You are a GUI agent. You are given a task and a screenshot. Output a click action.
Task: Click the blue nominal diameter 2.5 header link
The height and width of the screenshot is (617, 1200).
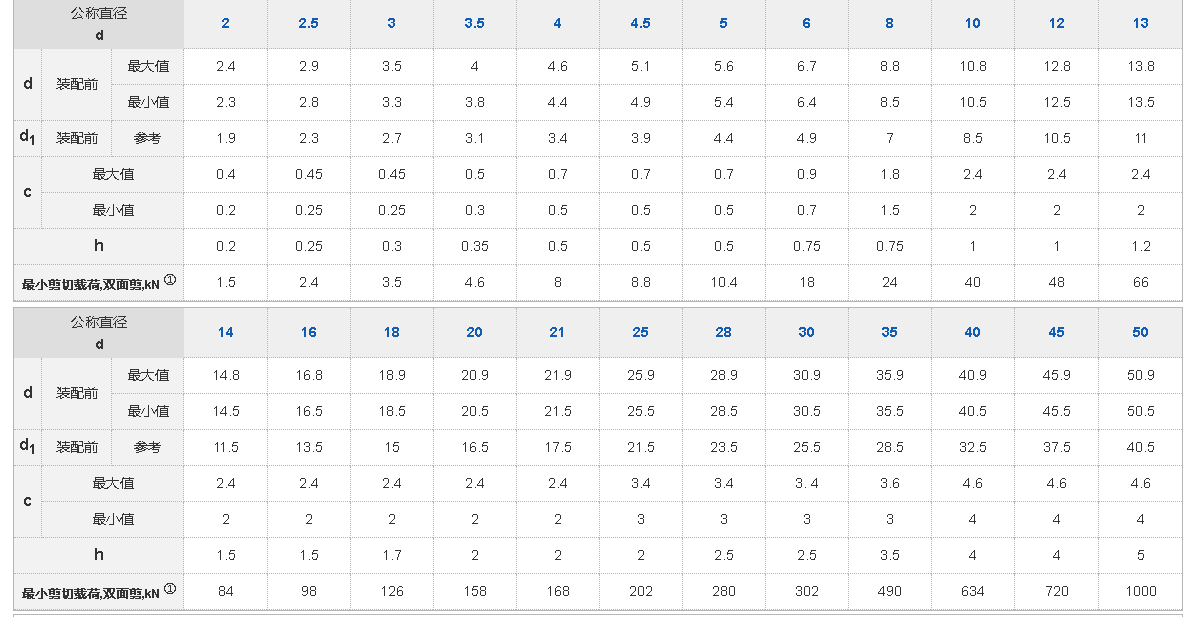tap(308, 23)
